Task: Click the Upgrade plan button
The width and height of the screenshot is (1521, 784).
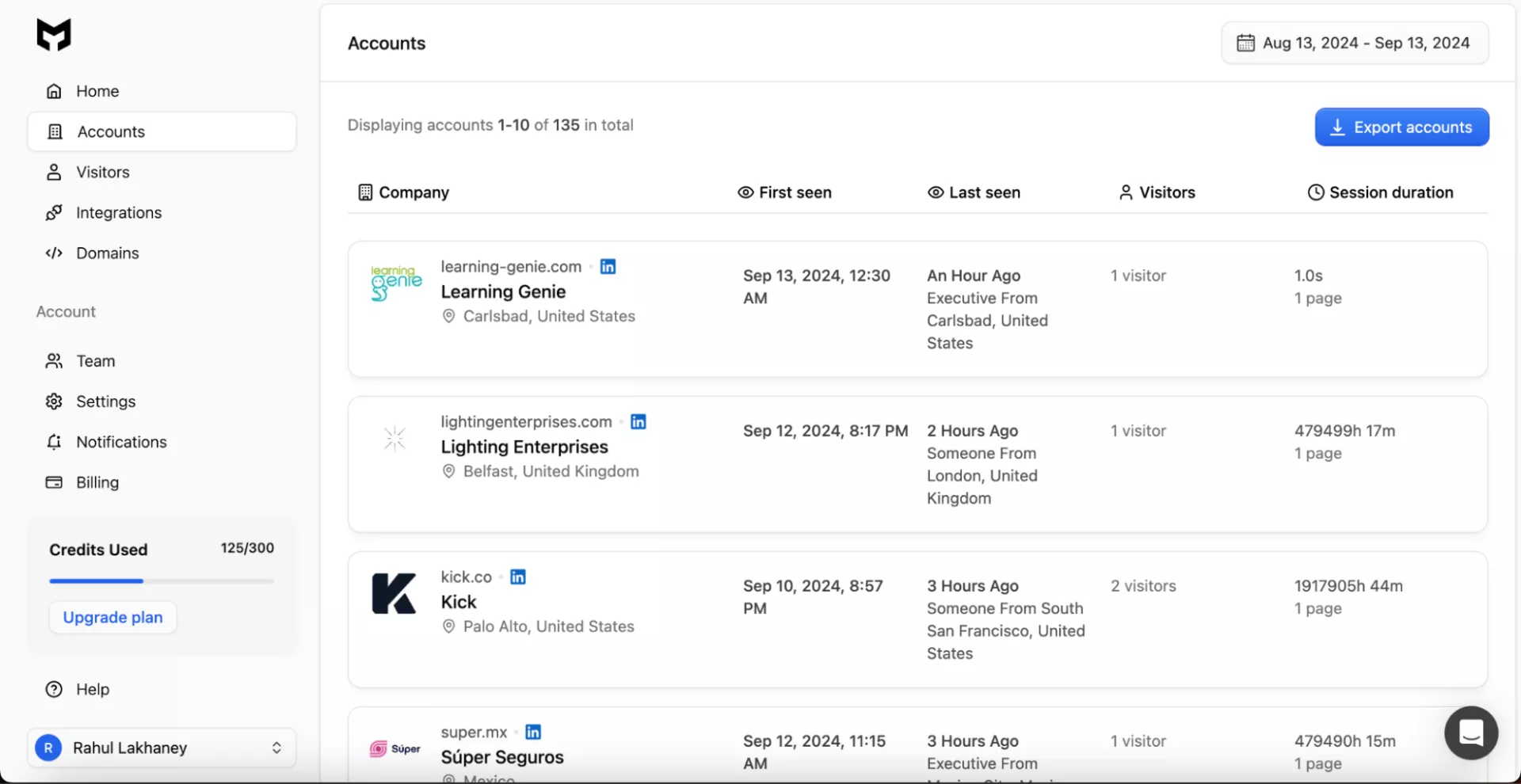Action: pyautogui.click(x=112, y=618)
